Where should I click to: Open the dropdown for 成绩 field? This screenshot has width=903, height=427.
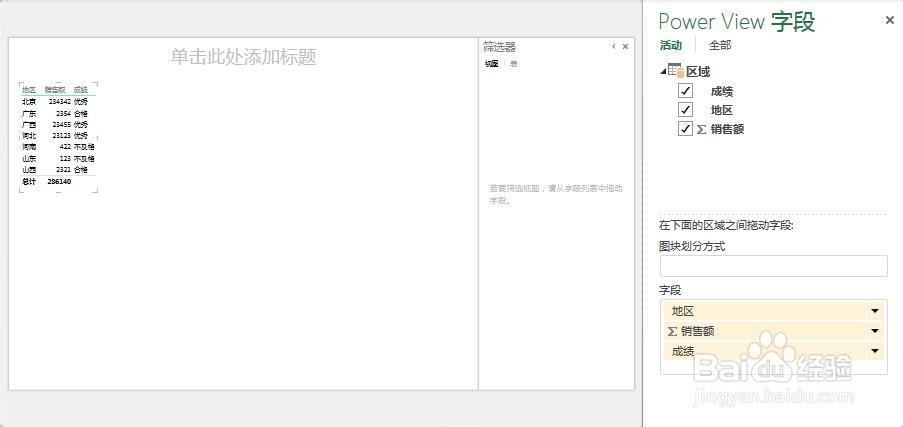875,351
